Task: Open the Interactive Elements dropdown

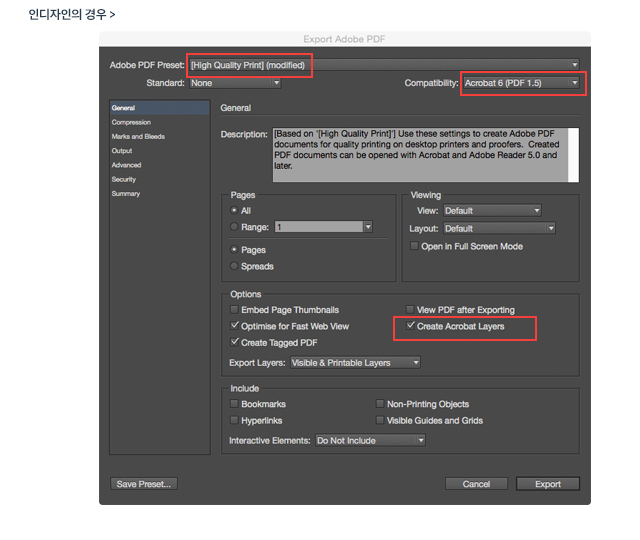Action: click(370, 440)
